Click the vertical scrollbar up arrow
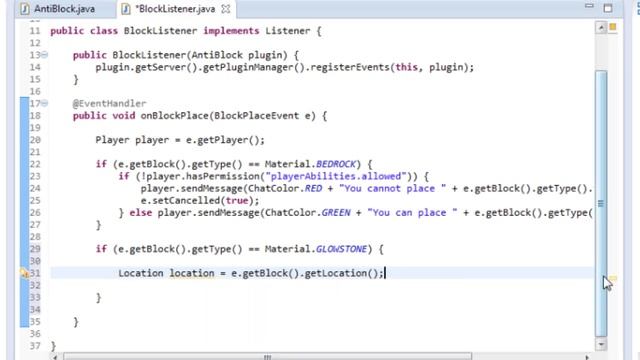This screenshot has width=640, height=360. click(601, 28)
